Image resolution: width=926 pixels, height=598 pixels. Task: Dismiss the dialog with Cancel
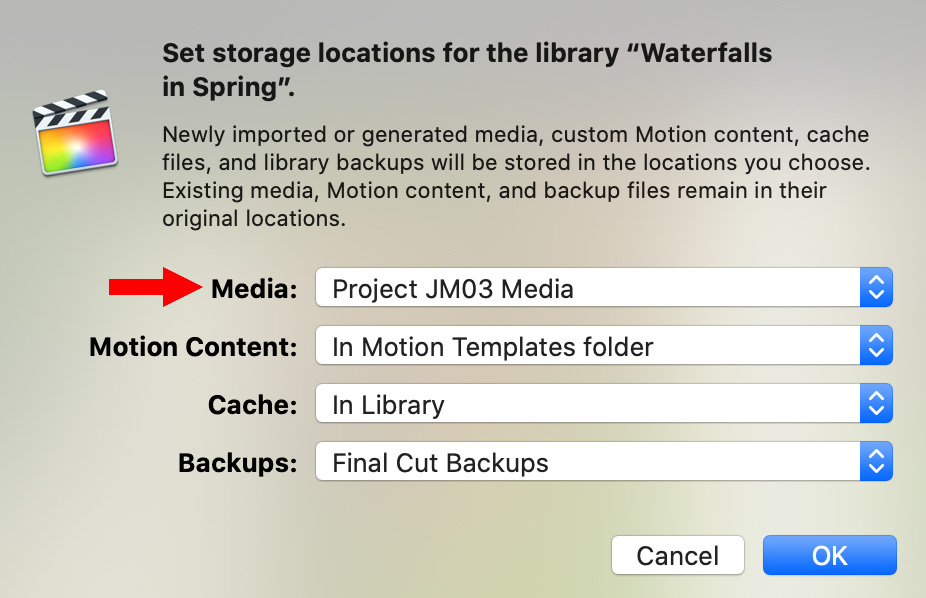(x=677, y=555)
